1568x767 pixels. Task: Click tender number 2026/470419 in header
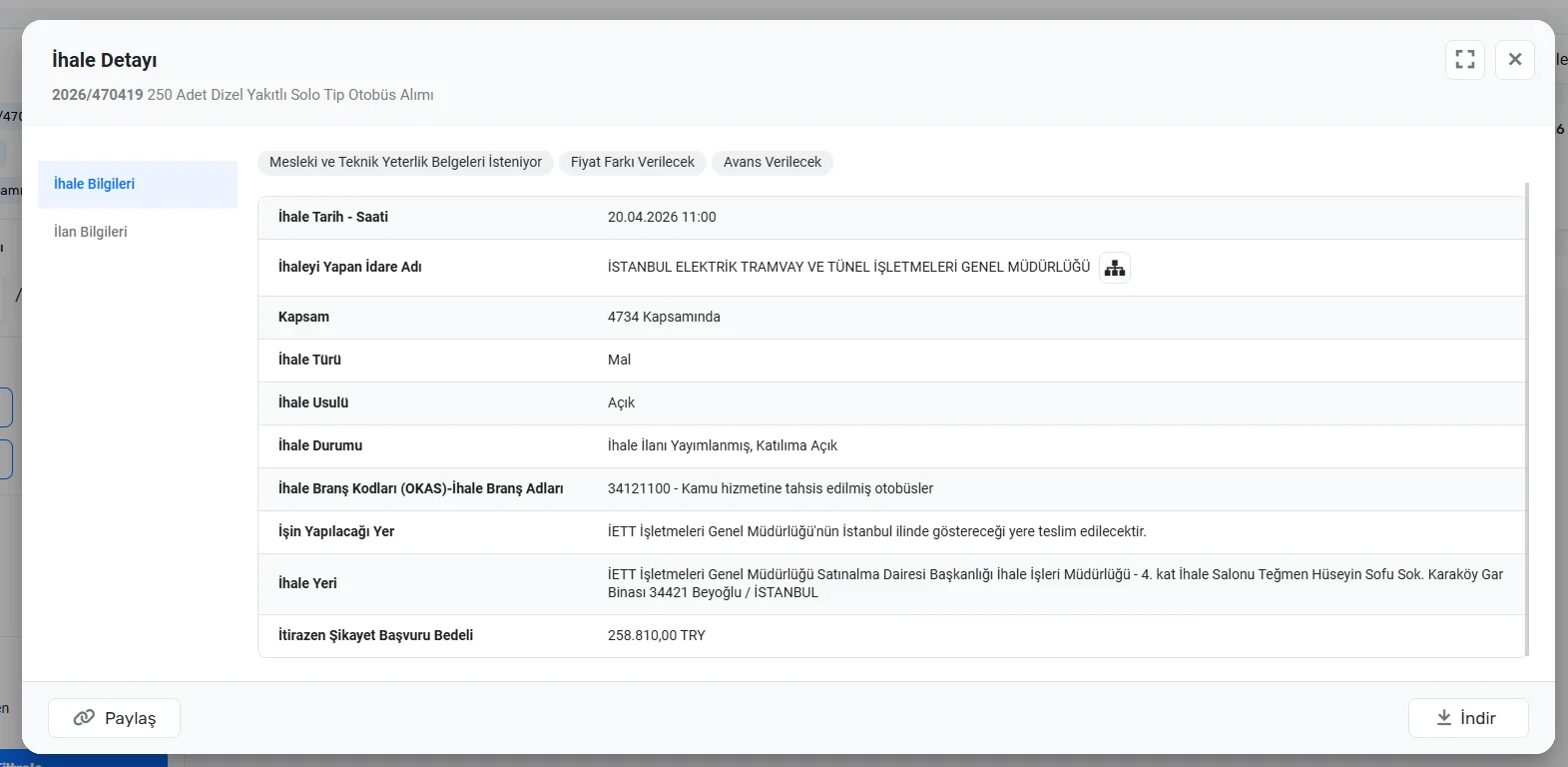(x=97, y=95)
